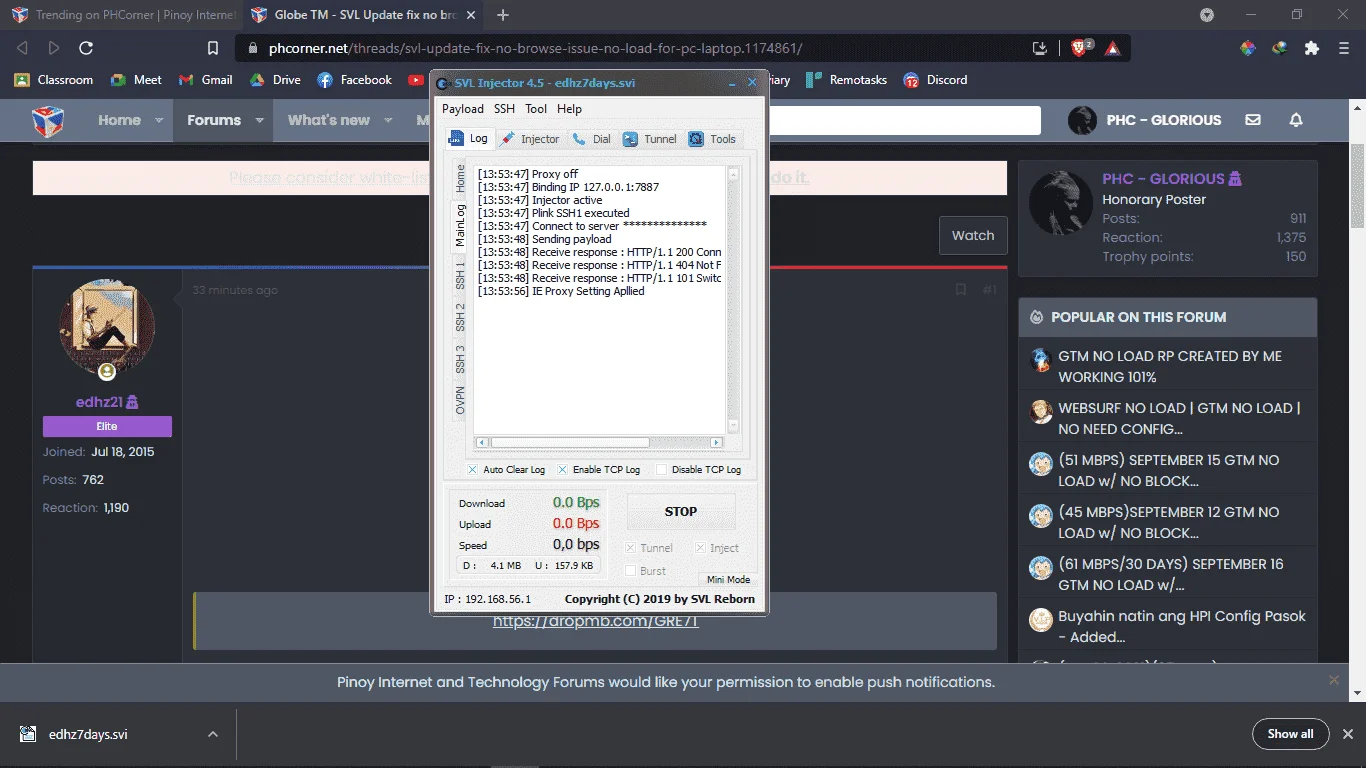Open the forum alerts bell icon
Viewport: 1366px width, 768px height.
pos(1296,120)
